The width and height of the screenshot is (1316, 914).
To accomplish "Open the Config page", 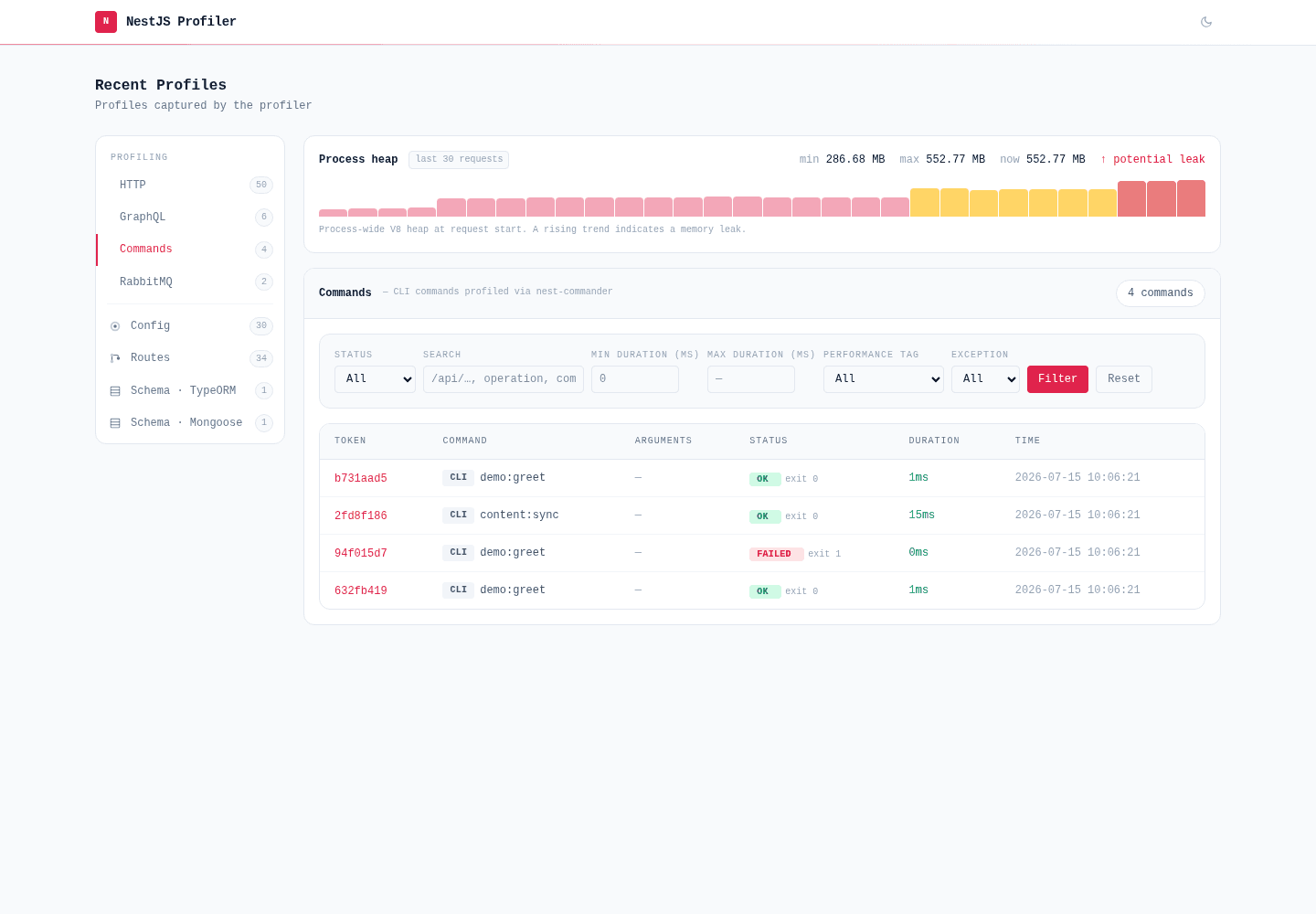I will point(190,326).
